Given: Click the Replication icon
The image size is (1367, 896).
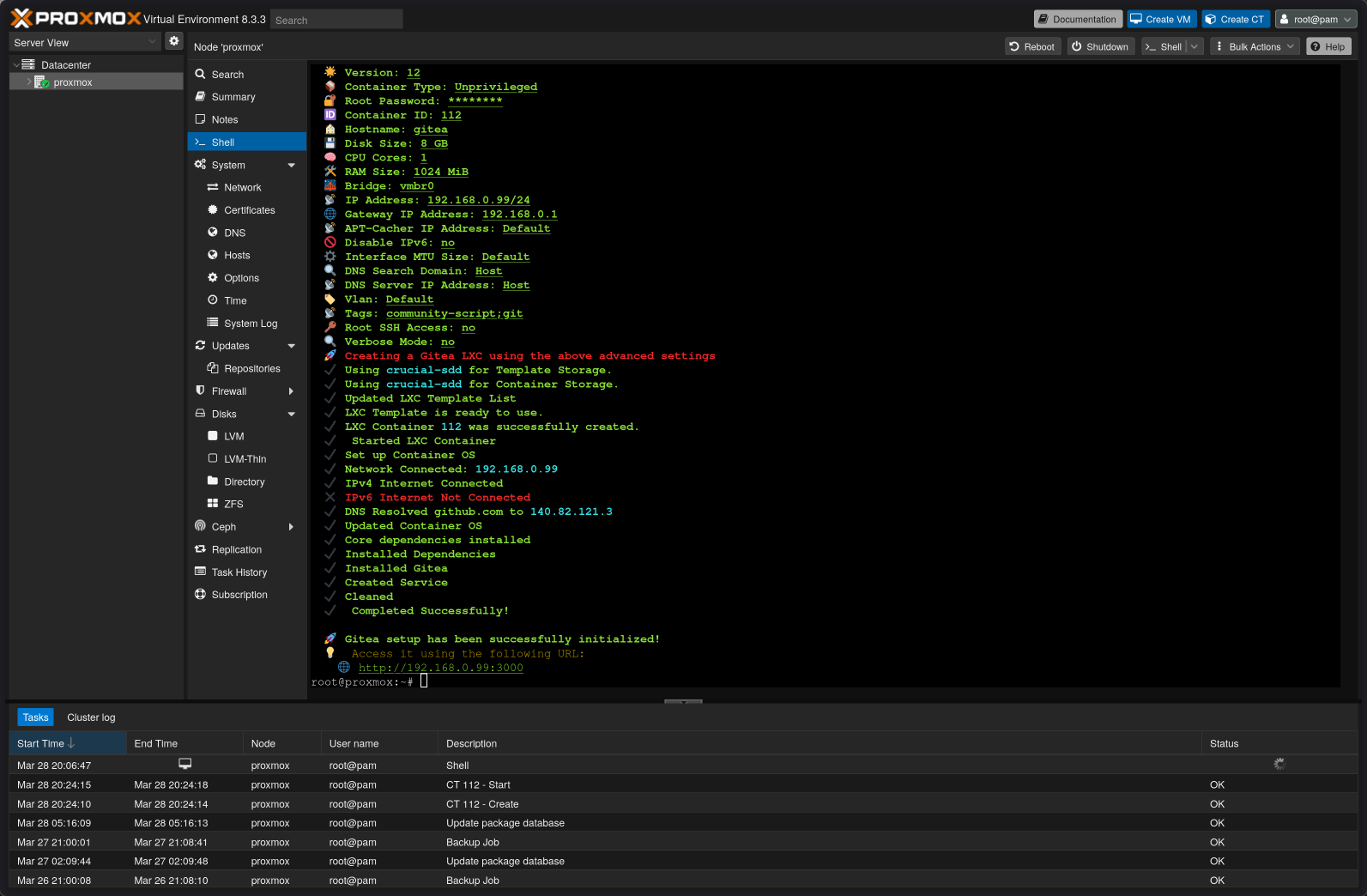Looking at the screenshot, I should (x=200, y=549).
